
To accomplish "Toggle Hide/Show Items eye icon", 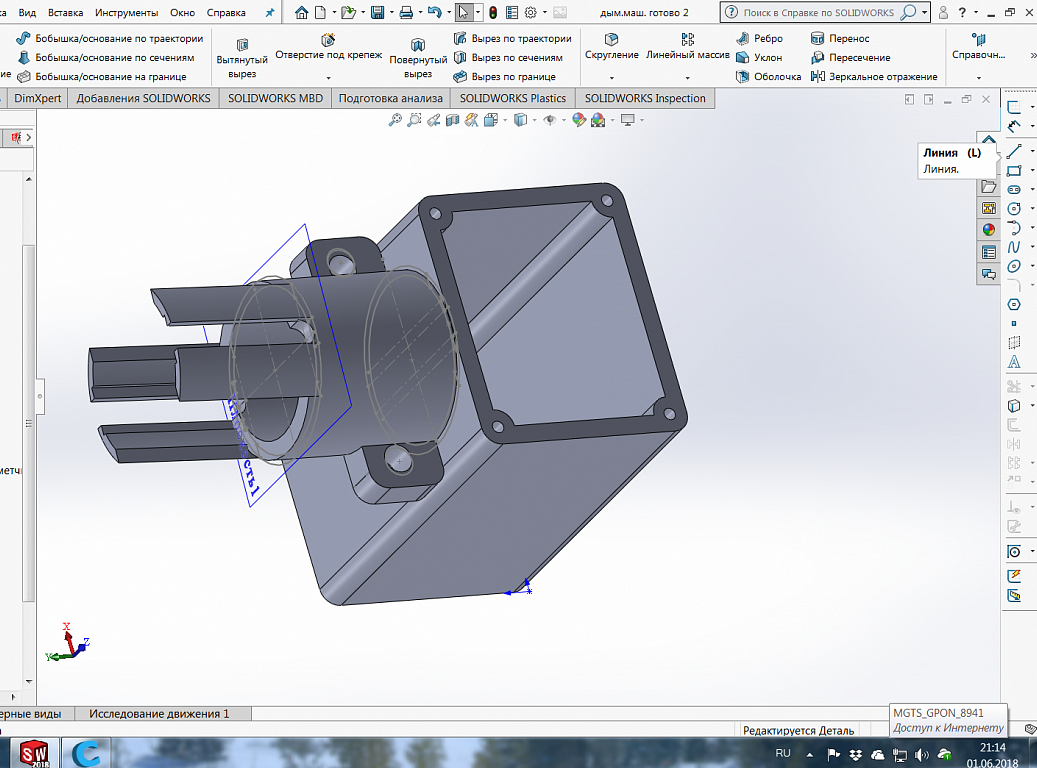I will tap(550, 120).
